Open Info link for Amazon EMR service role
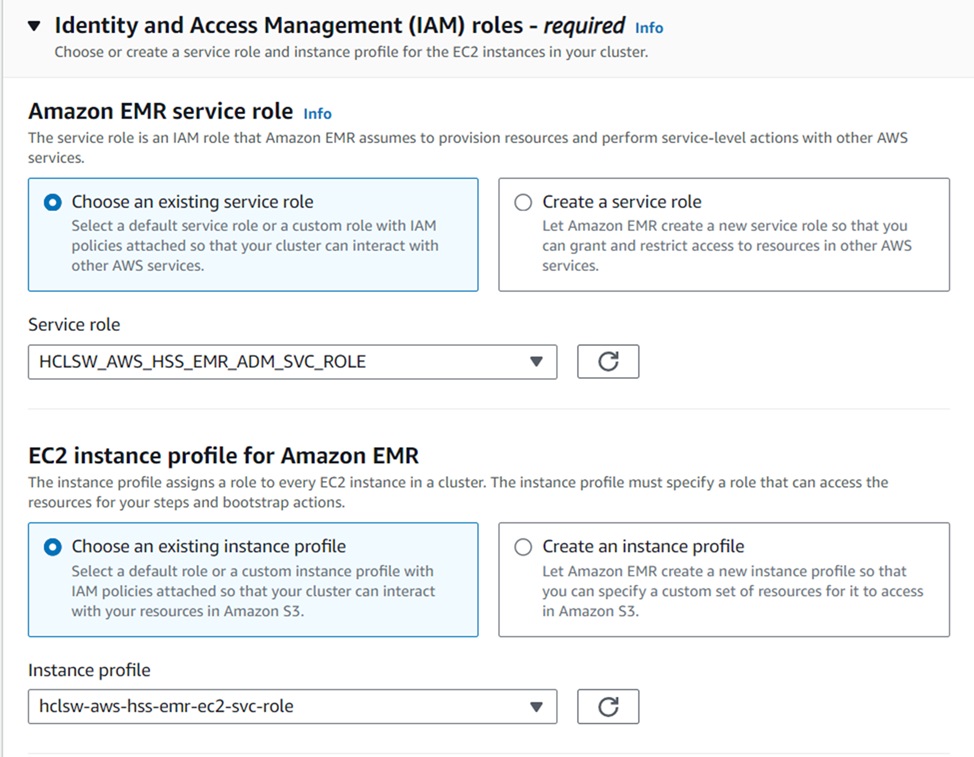974x757 pixels. point(317,113)
